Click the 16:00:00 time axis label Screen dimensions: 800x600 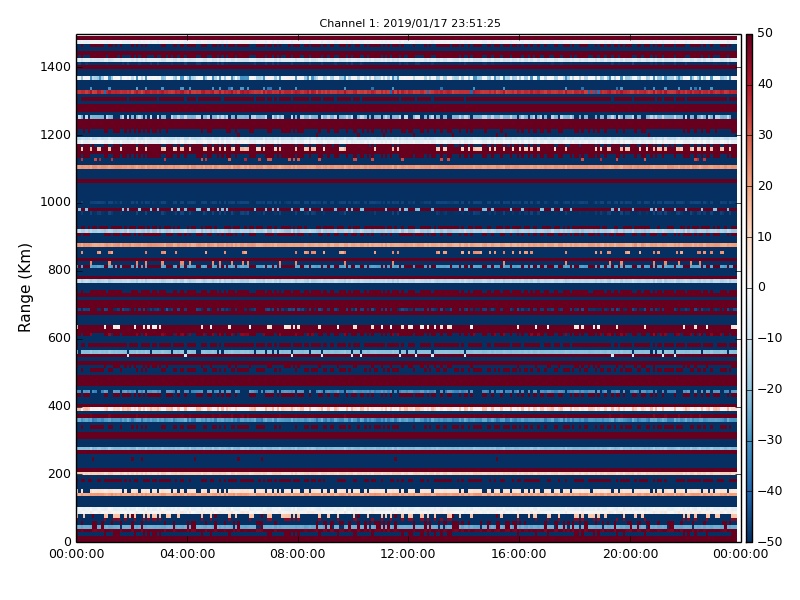[519, 554]
